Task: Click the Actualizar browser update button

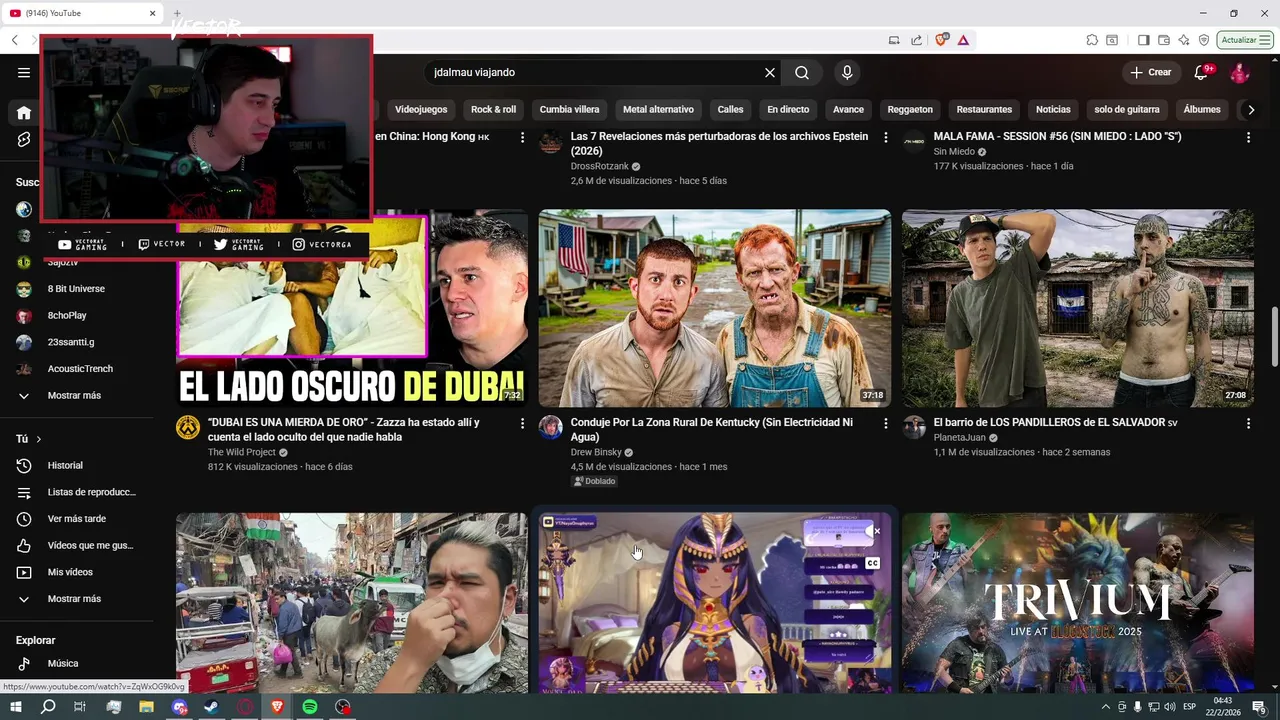Action: tap(1245, 40)
